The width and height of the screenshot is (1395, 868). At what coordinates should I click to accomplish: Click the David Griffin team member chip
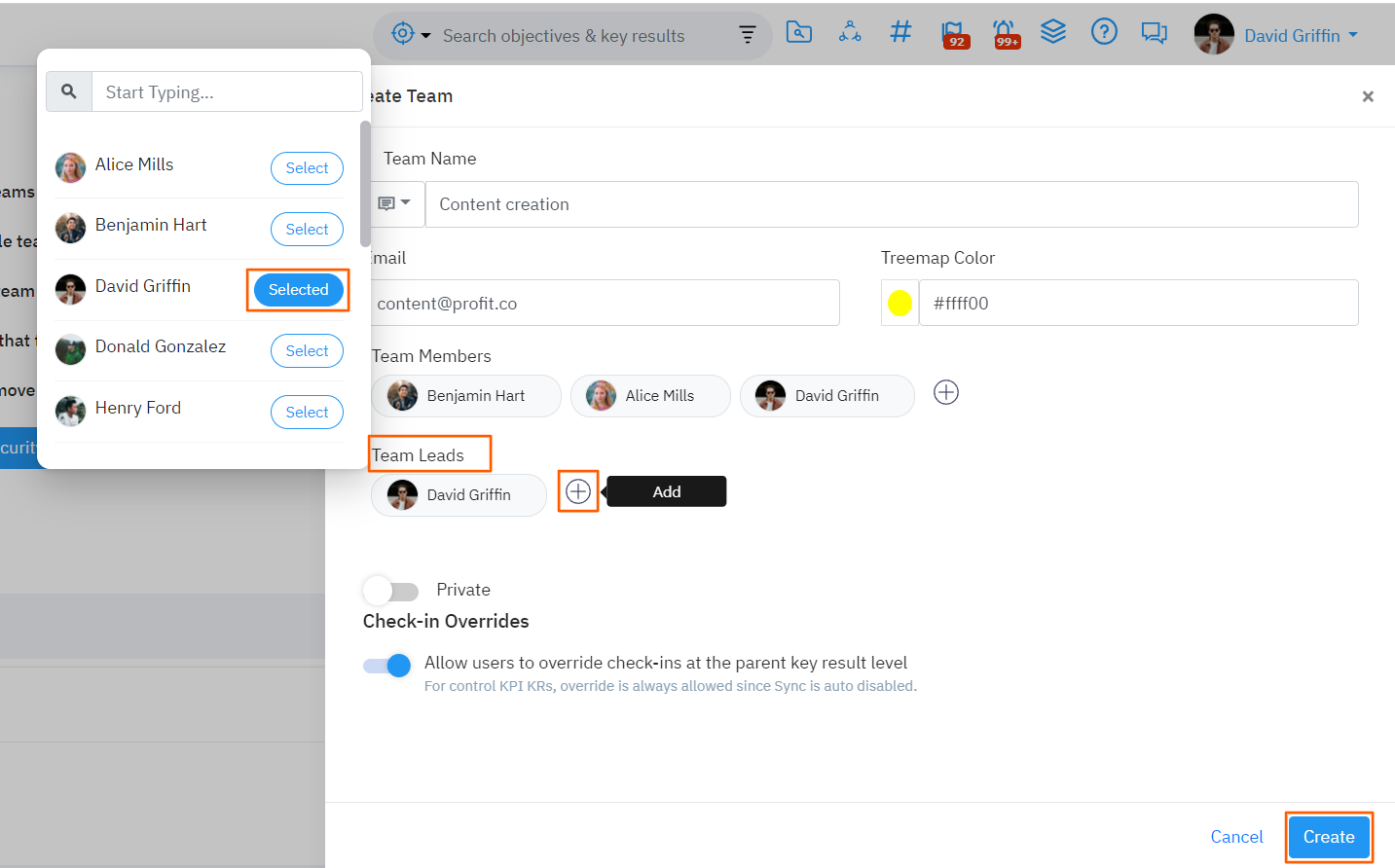(x=827, y=396)
